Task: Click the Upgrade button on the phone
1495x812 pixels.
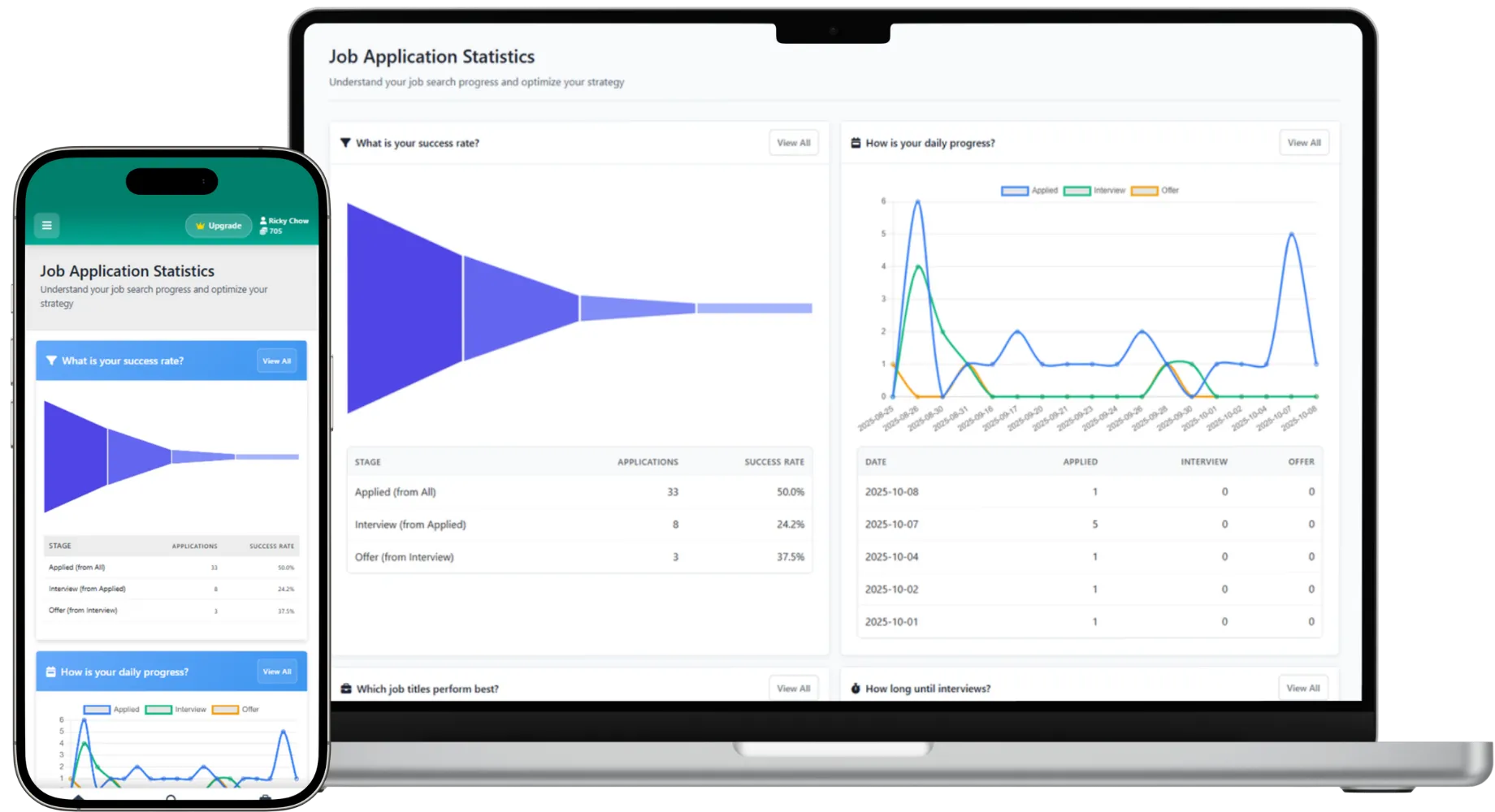Action: [x=218, y=226]
